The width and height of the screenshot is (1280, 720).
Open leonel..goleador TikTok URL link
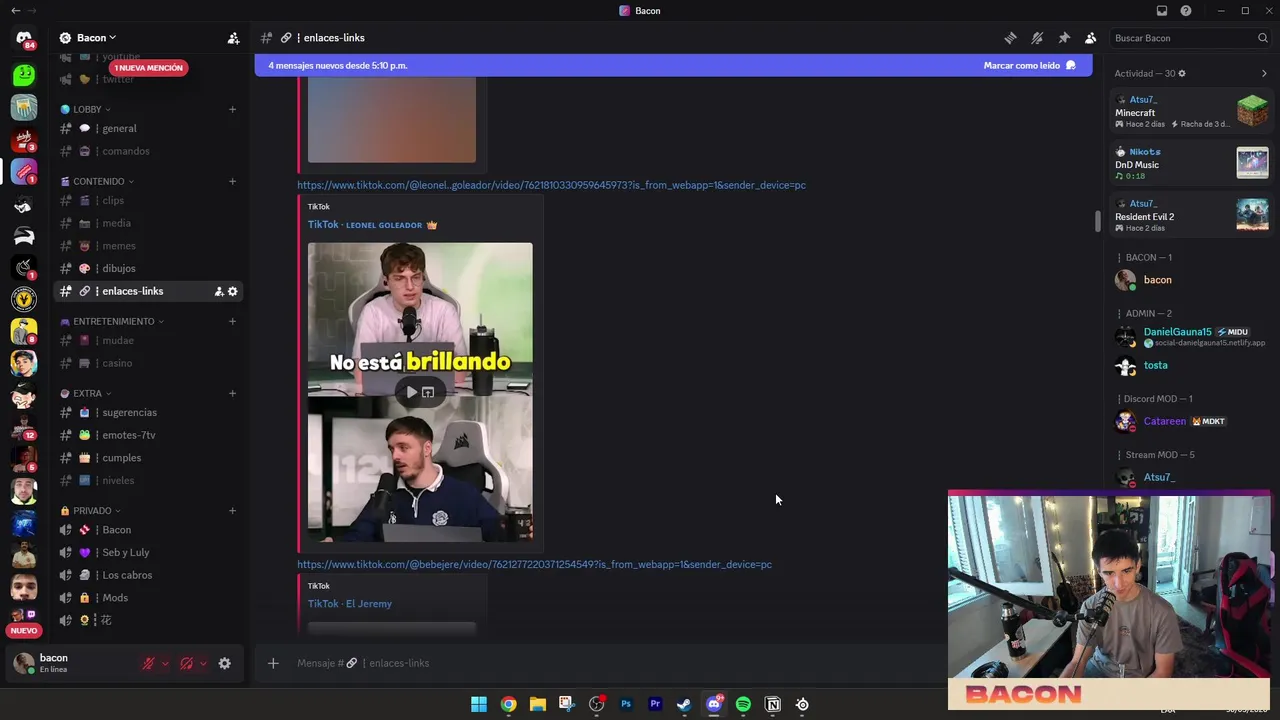point(551,185)
